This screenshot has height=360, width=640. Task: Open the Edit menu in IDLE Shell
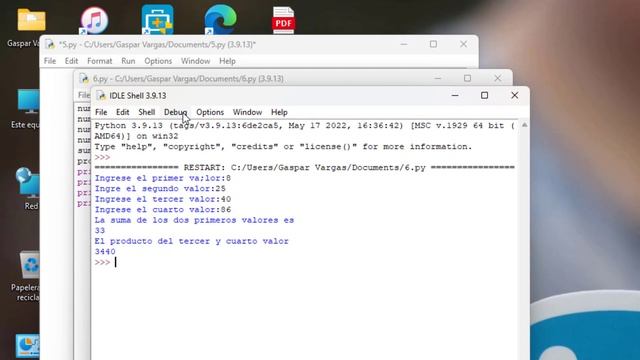click(x=122, y=112)
